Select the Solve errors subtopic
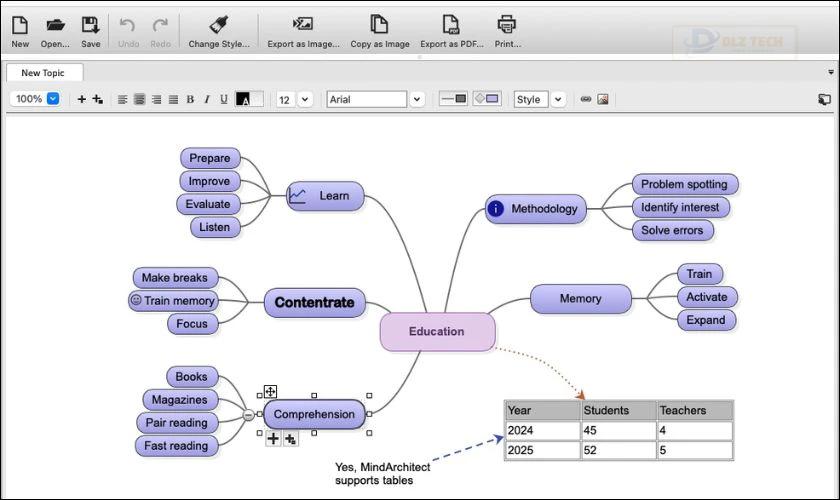Image resolution: width=840 pixels, height=500 pixels. pos(672,230)
